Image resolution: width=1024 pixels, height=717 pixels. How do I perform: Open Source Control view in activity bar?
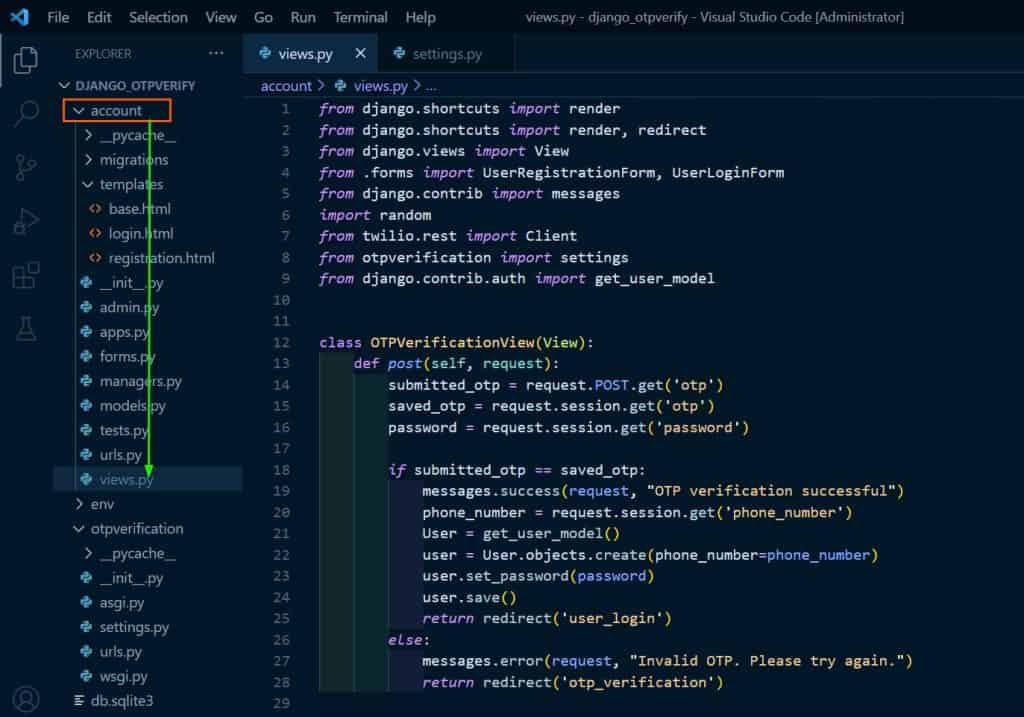pos(25,167)
